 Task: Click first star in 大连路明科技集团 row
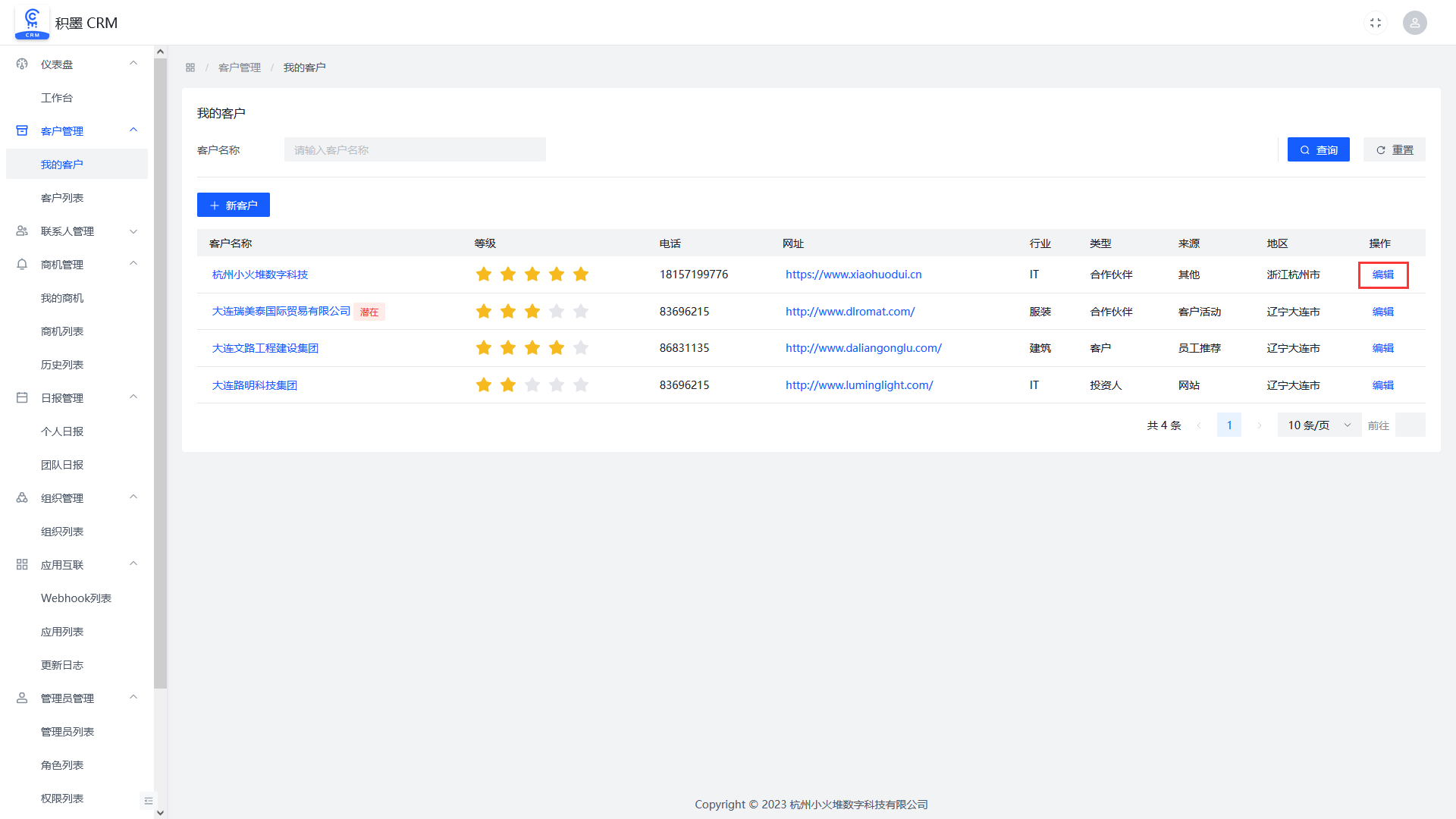(484, 385)
